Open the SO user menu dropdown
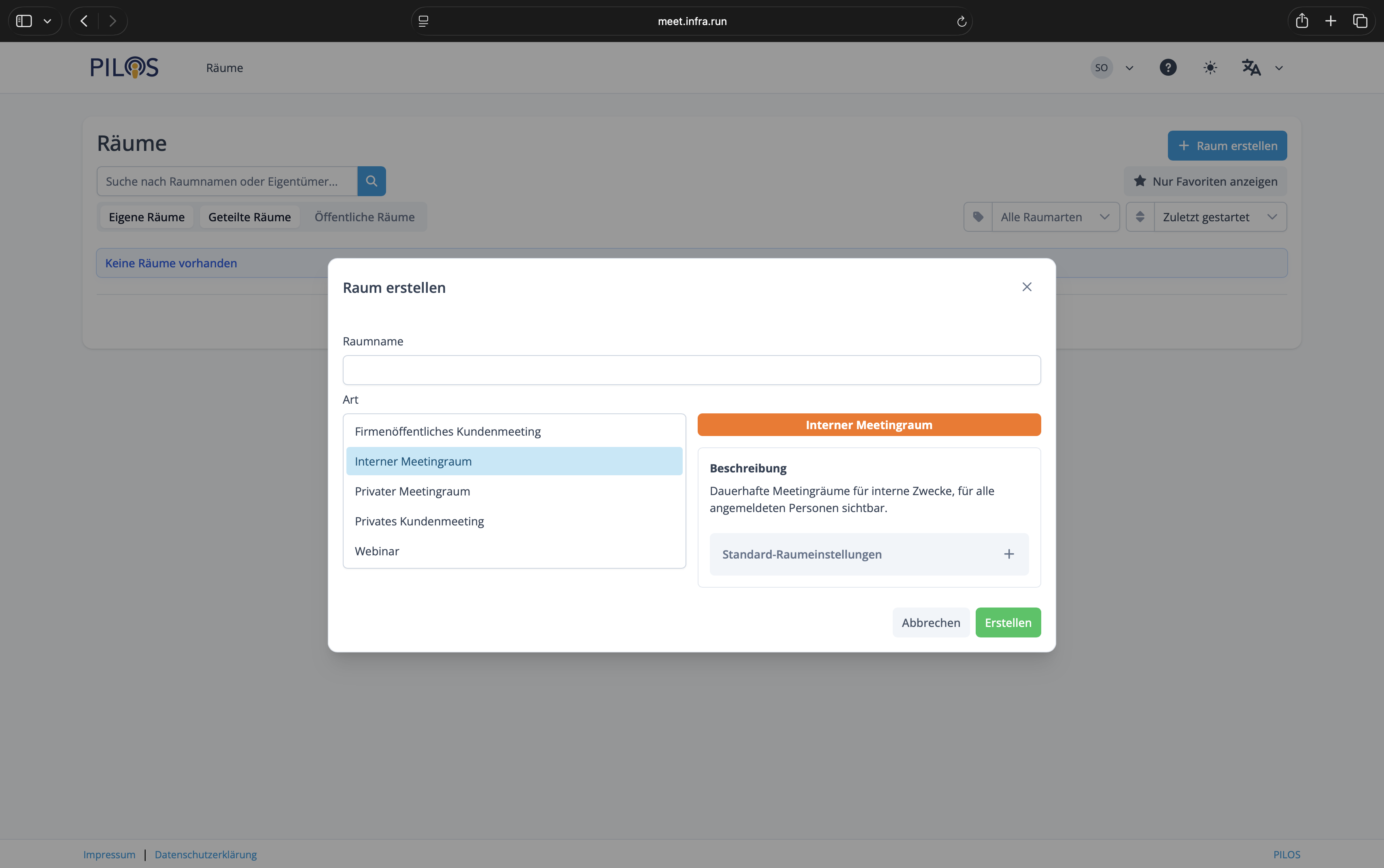Viewport: 1384px width, 868px height. (1112, 68)
